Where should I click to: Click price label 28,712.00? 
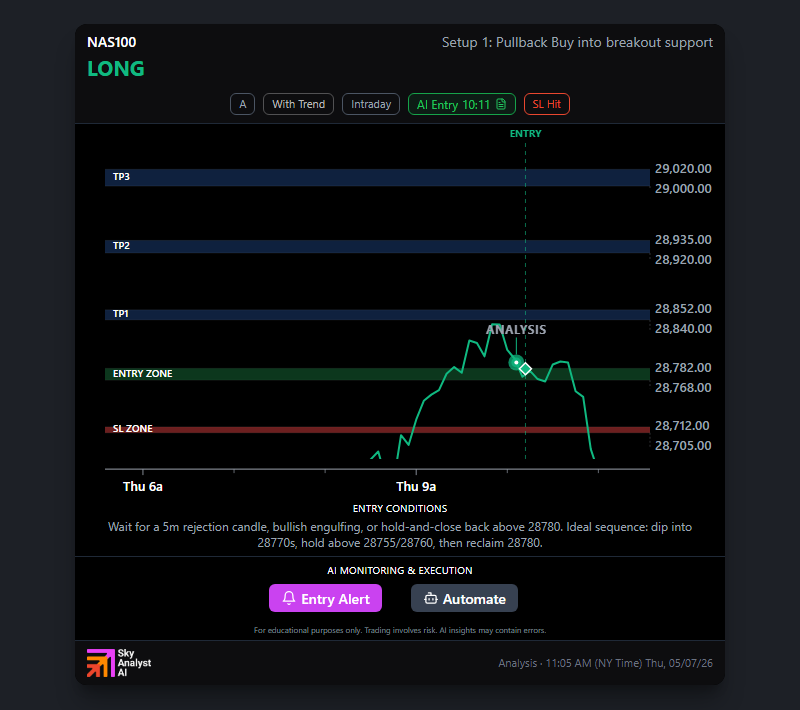point(683,425)
